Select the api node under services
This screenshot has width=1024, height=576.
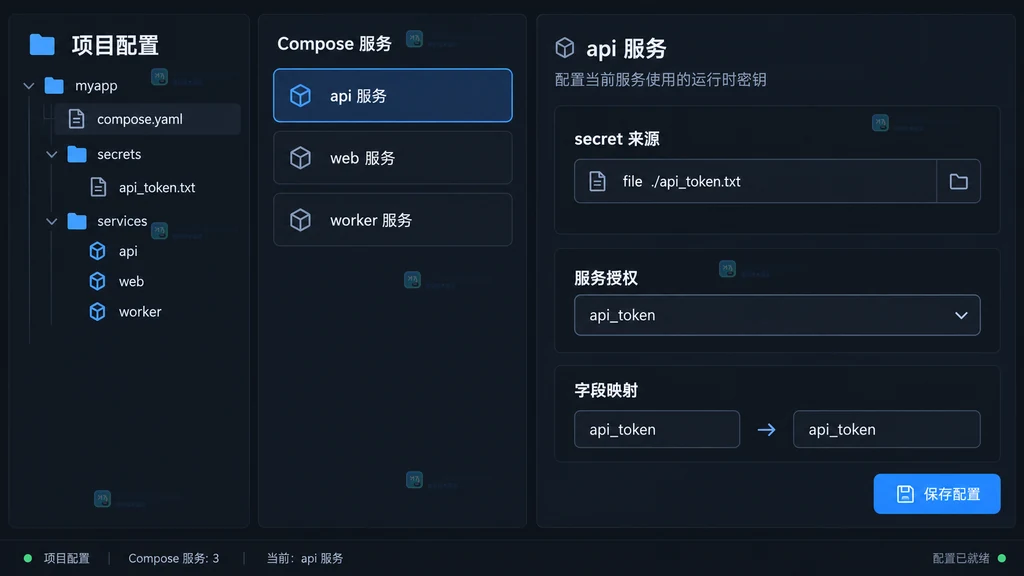[128, 251]
